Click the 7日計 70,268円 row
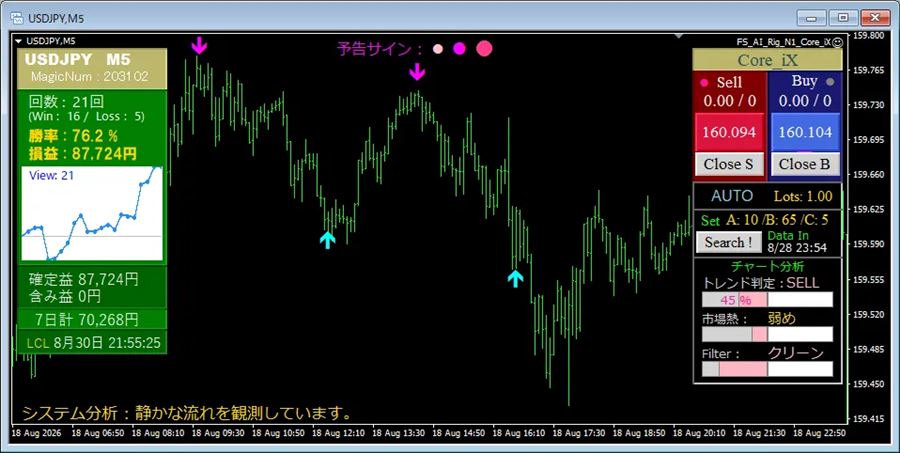The height and width of the screenshot is (453, 900). point(92,319)
